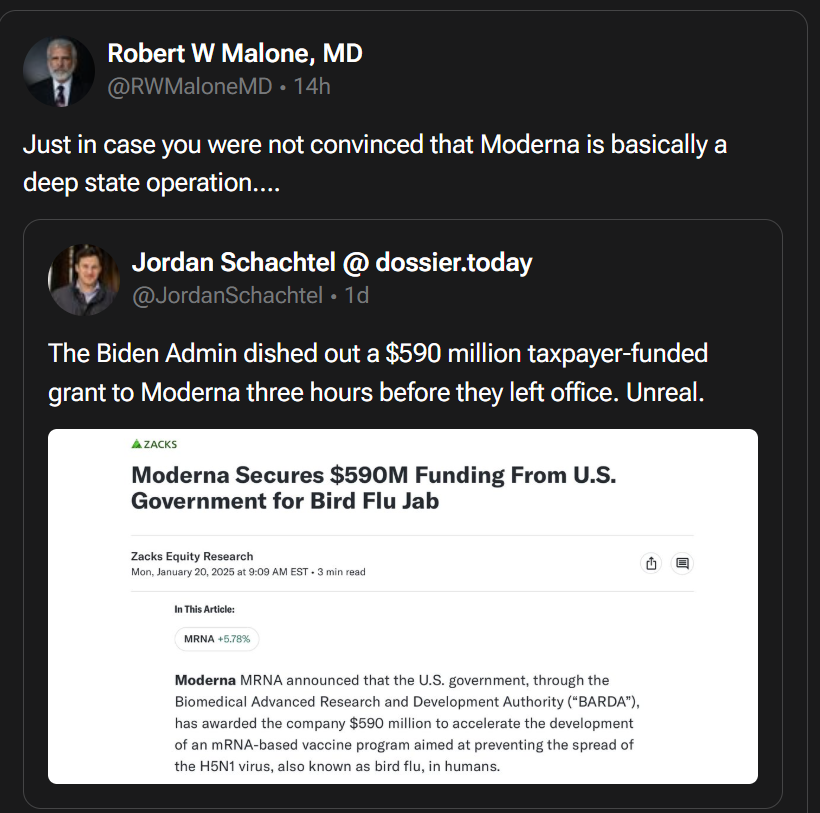Image resolution: width=820 pixels, height=813 pixels.
Task: Open the quoted post text about Biden Admin
Action: pos(377,371)
